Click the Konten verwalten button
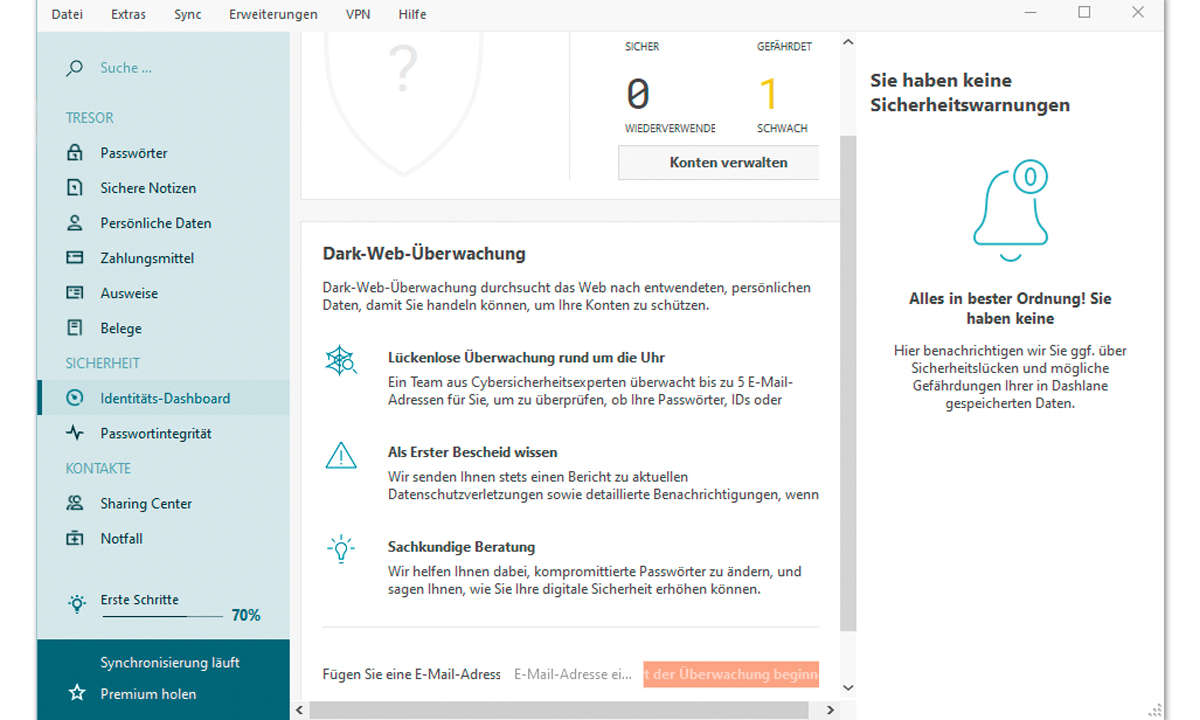The height and width of the screenshot is (720, 1200). tap(718, 162)
